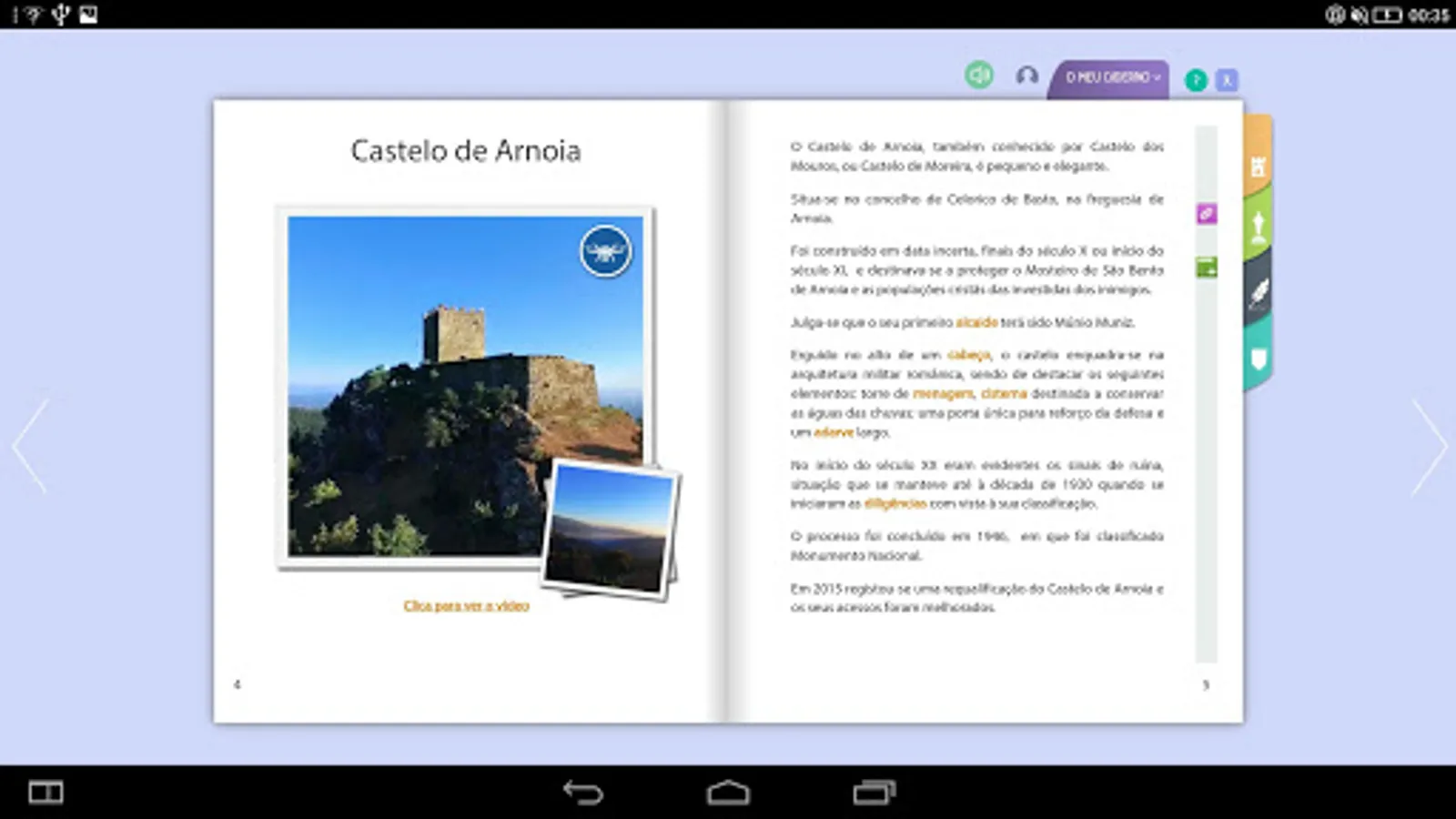The height and width of the screenshot is (819, 1456).
Task: Click the Wi-Fi icon in the status bar
Action: click(33, 15)
